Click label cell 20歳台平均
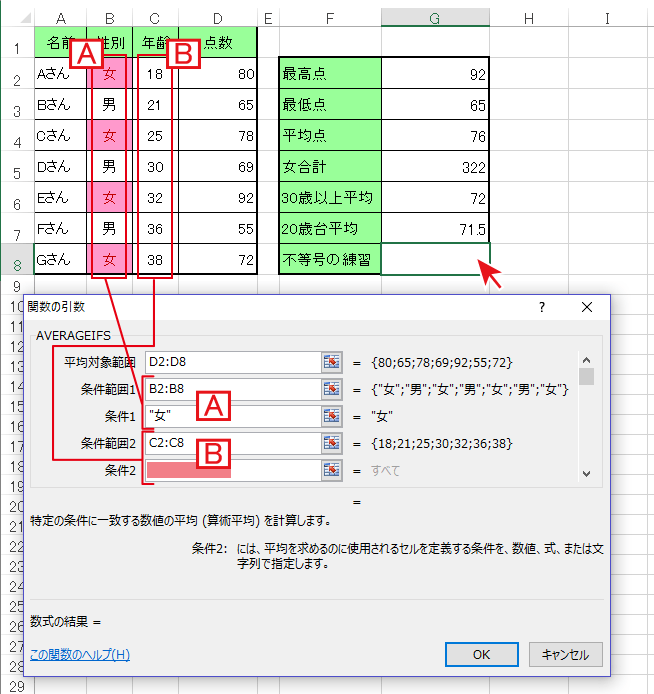Viewport: 654px width, 694px height. point(330,228)
